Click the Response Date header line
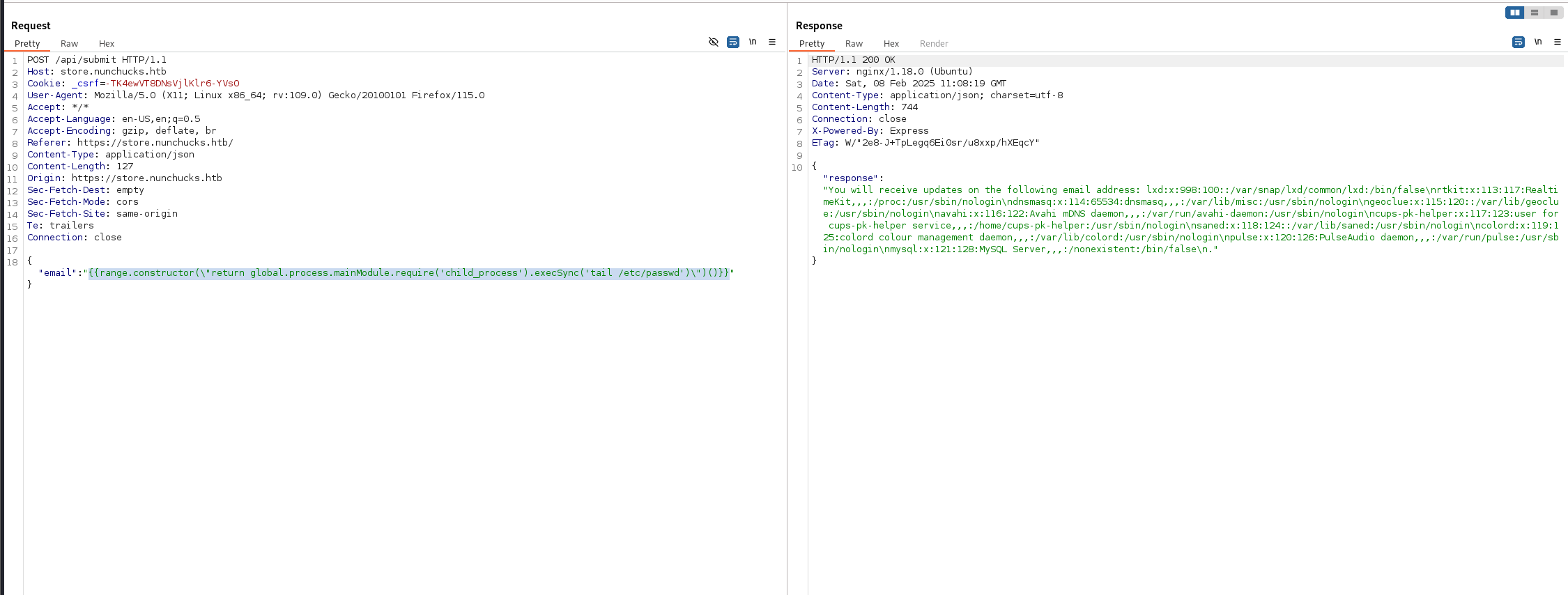Viewport: 1568px width, 595px height. 909,84
